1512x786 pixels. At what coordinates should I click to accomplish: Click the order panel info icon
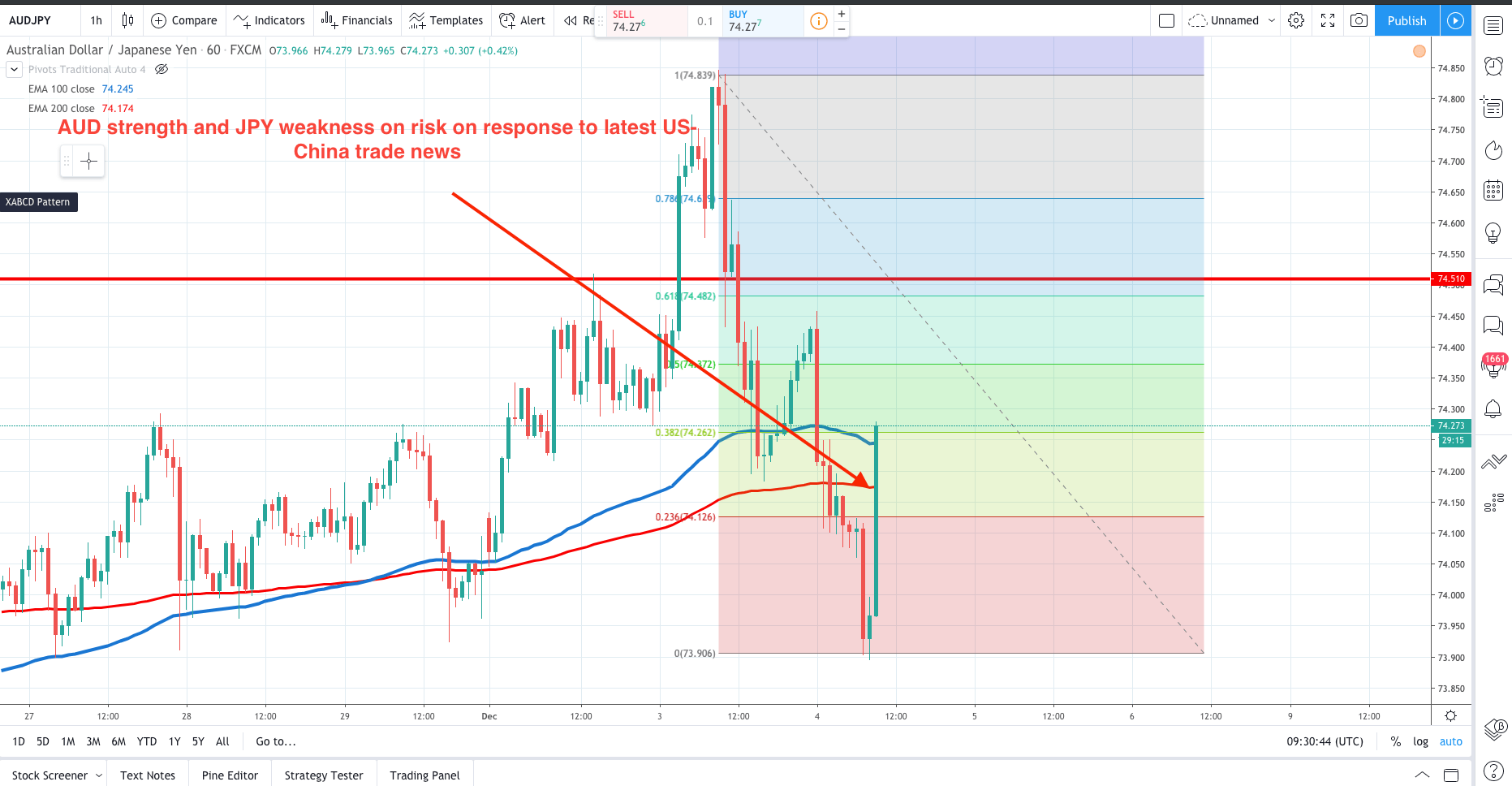pos(819,21)
